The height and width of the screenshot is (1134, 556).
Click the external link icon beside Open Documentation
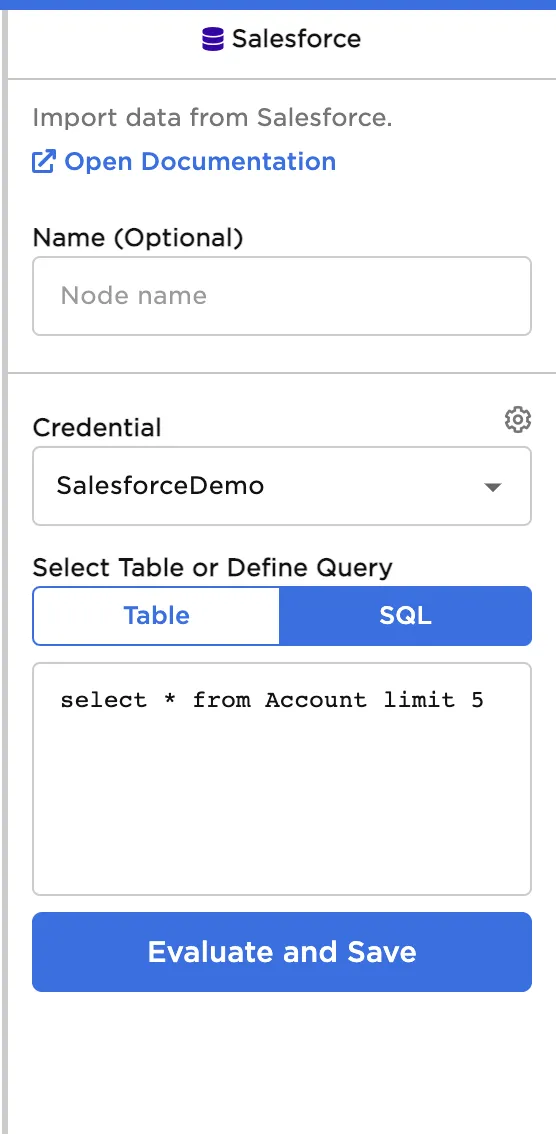43,161
